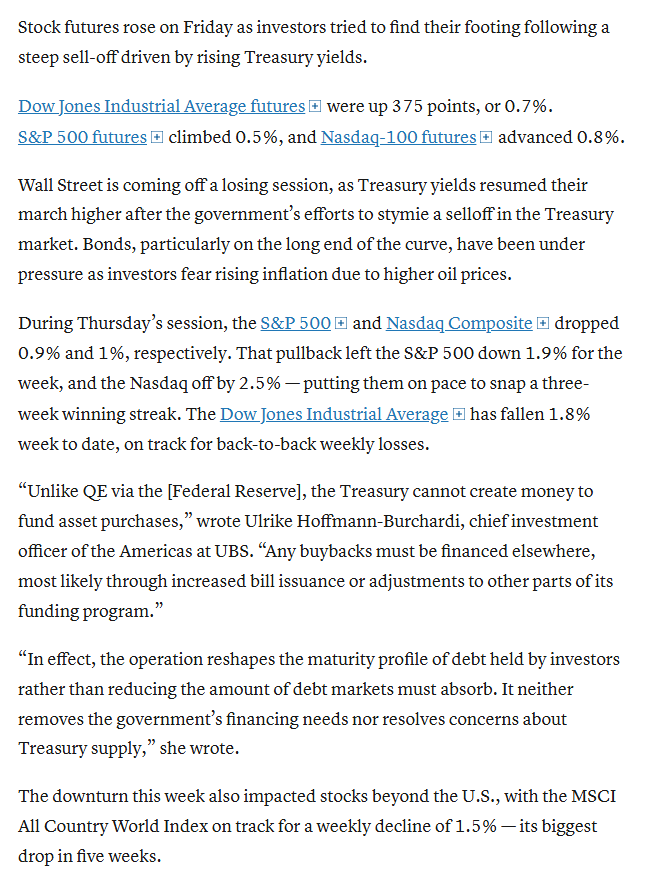Click the quote starting "Unlike QE via the"
648x885 pixels.
coord(316,551)
